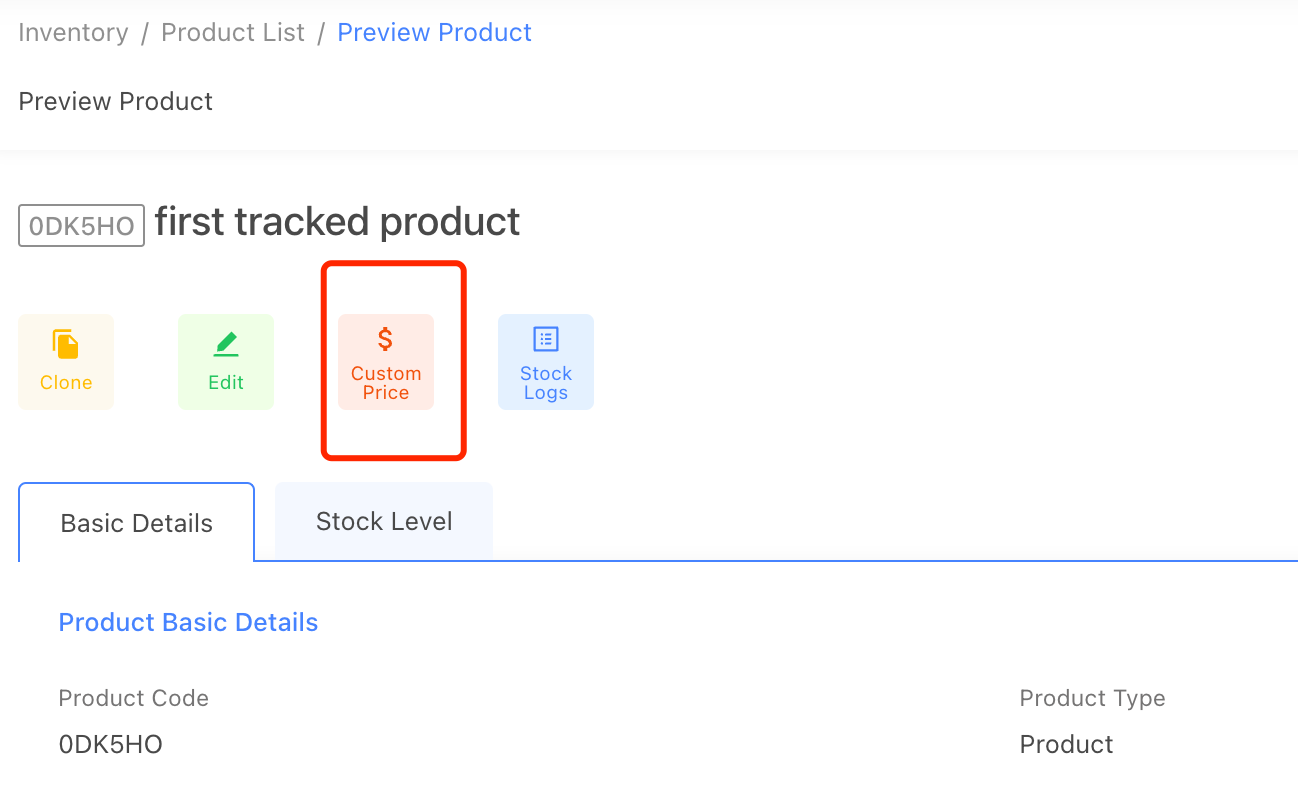
Task: Open Inventory from the breadcrumb
Action: tap(72, 32)
